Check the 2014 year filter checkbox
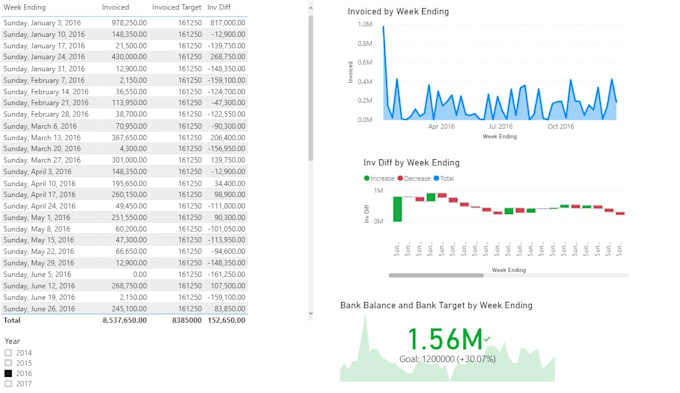This screenshot has height=393, width=680. pos(8,353)
